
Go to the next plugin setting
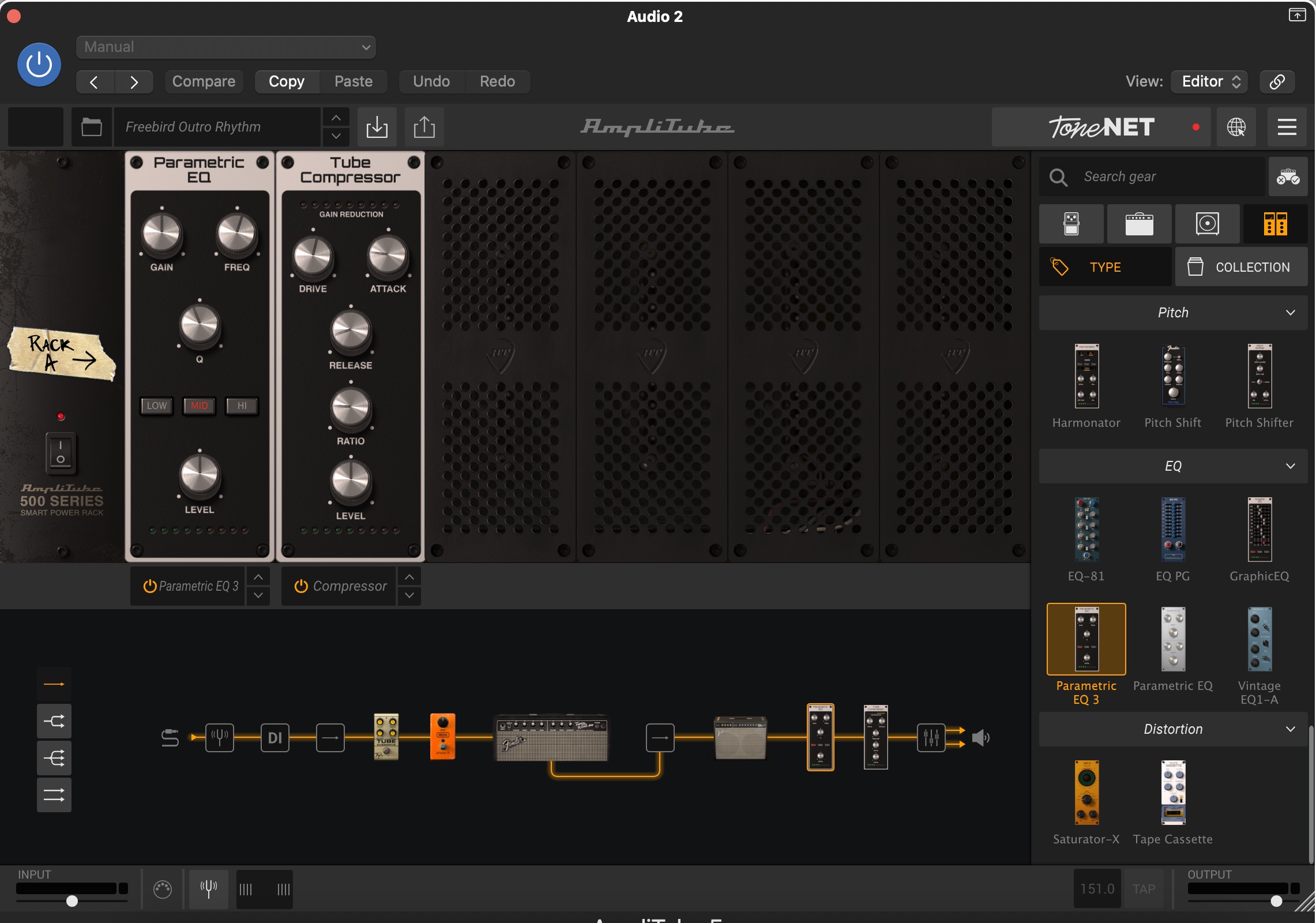click(x=134, y=82)
